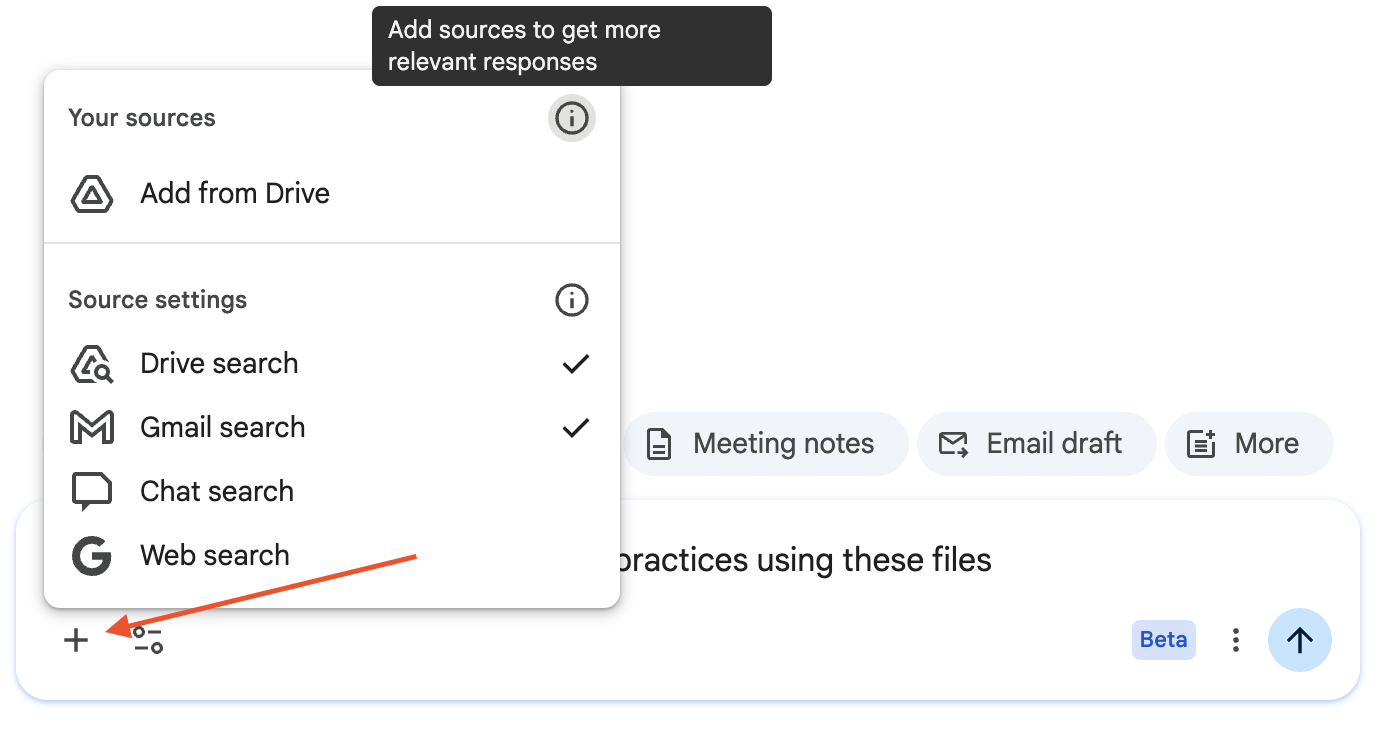Expand the More suggestions chip

pyautogui.click(x=1249, y=444)
